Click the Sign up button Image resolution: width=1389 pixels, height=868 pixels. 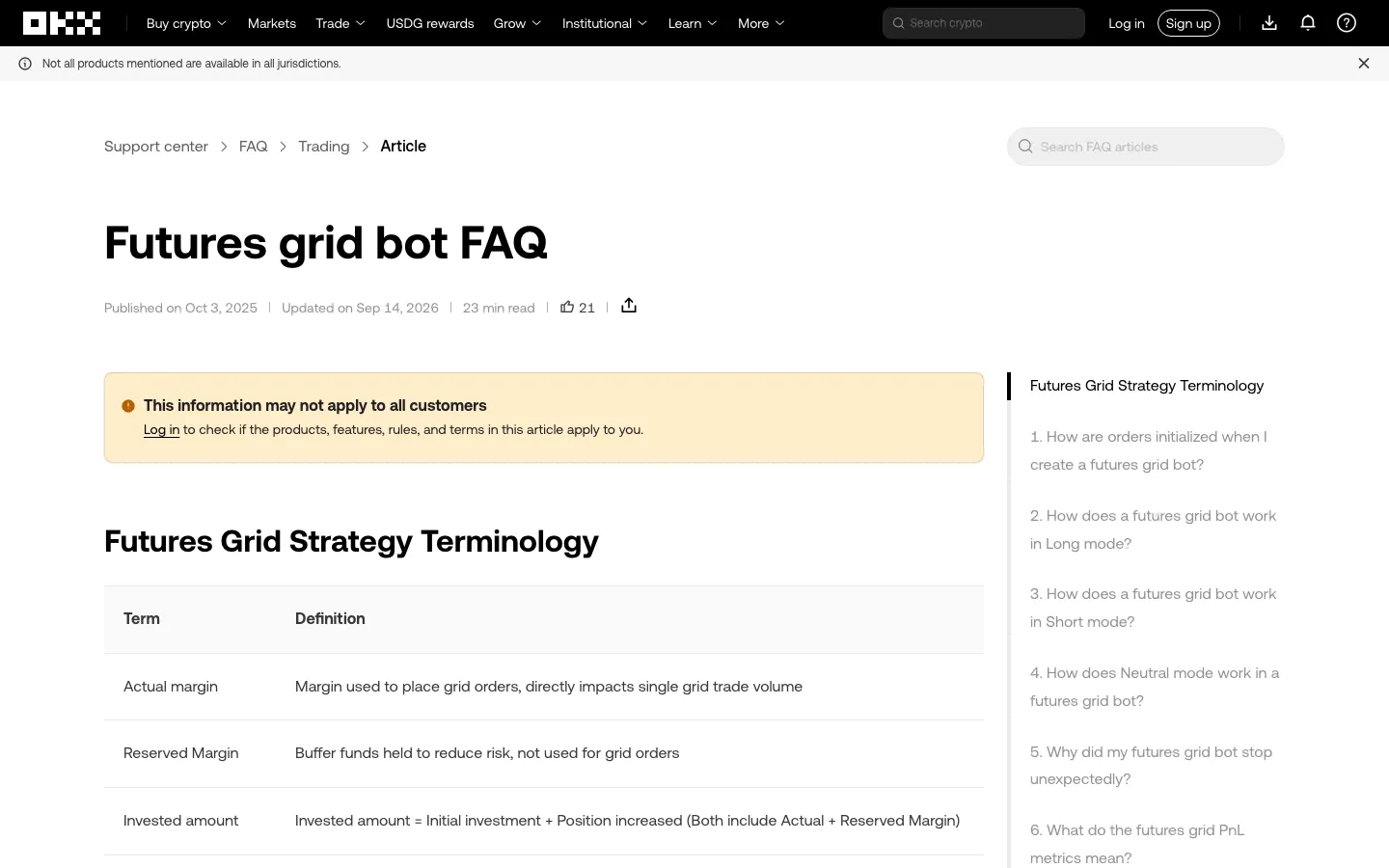[x=1188, y=23]
